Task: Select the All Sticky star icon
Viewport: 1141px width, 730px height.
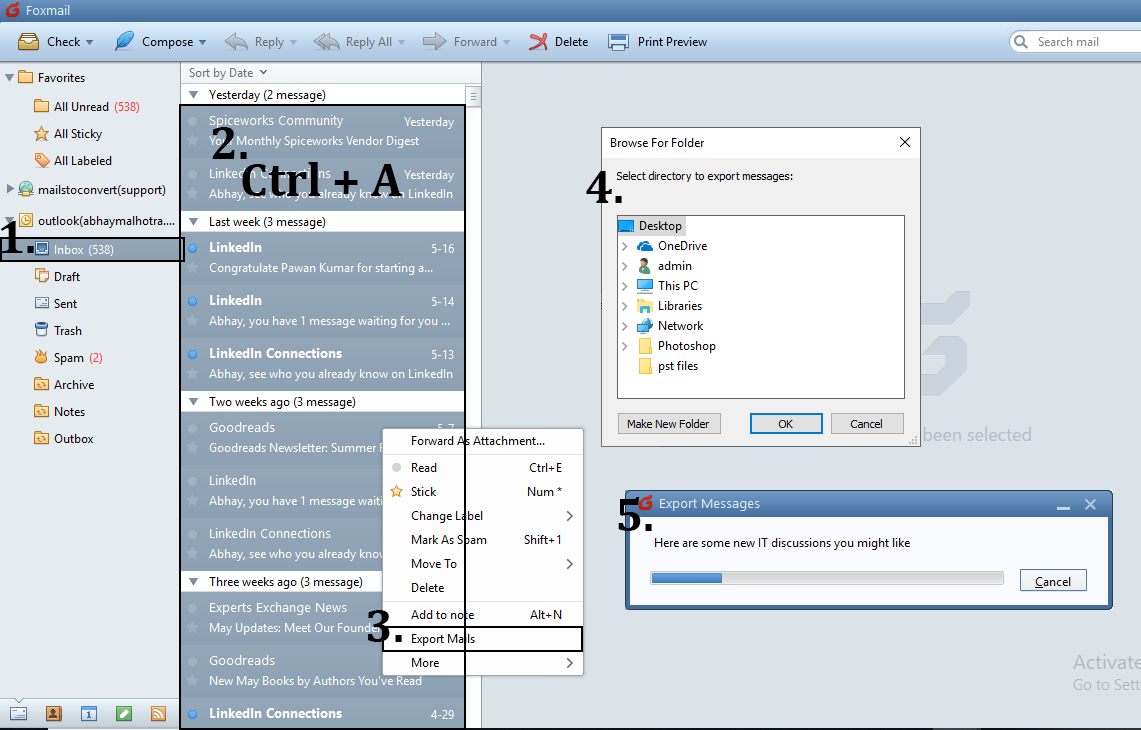Action: tap(41, 133)
